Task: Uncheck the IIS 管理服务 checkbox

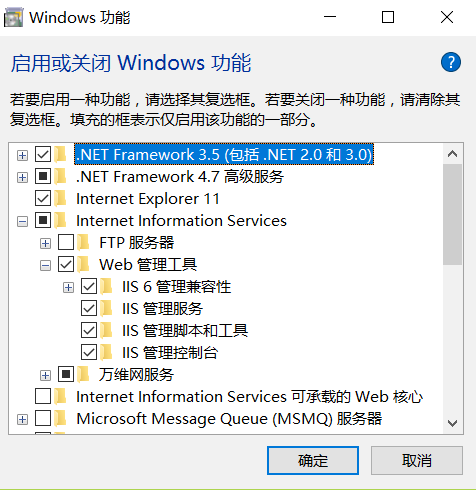Action: coord(89,308)
